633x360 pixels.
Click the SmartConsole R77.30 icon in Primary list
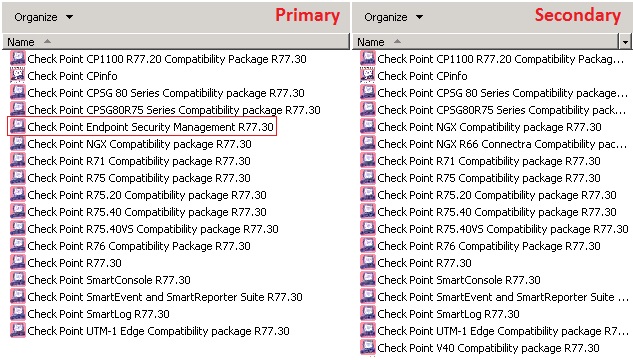tap(17, 279)
